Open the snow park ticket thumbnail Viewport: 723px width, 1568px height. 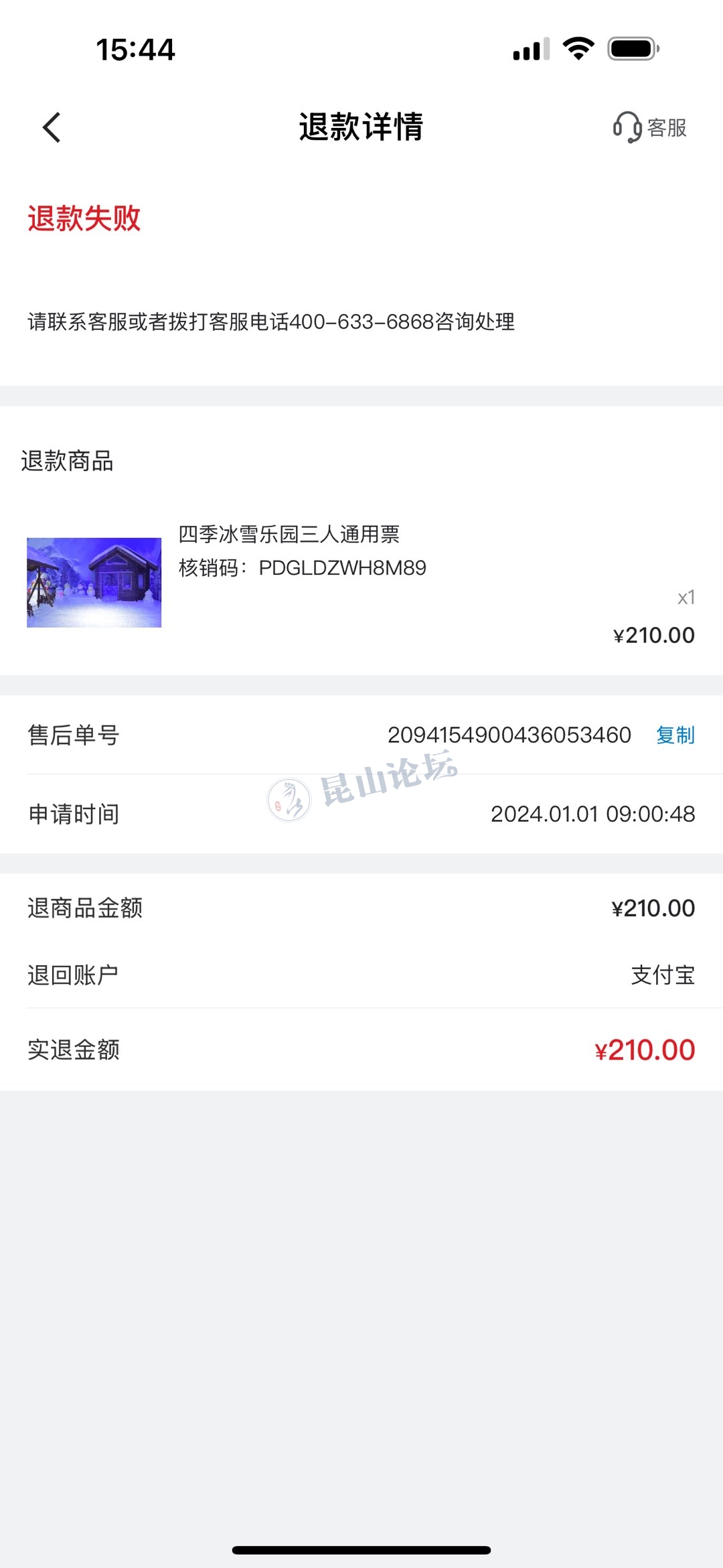[x=94, y=582]
